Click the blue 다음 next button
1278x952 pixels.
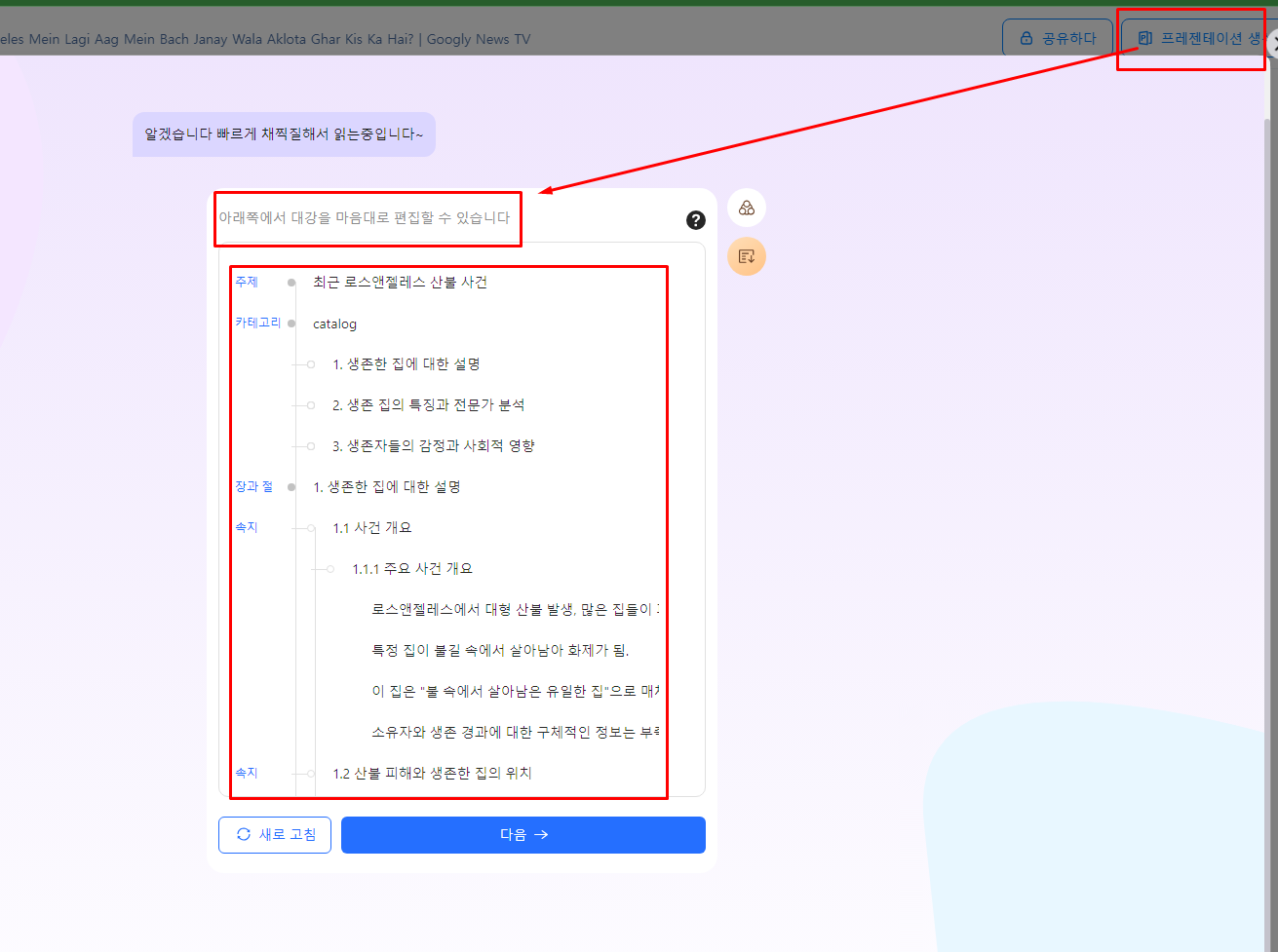(523, 835)
